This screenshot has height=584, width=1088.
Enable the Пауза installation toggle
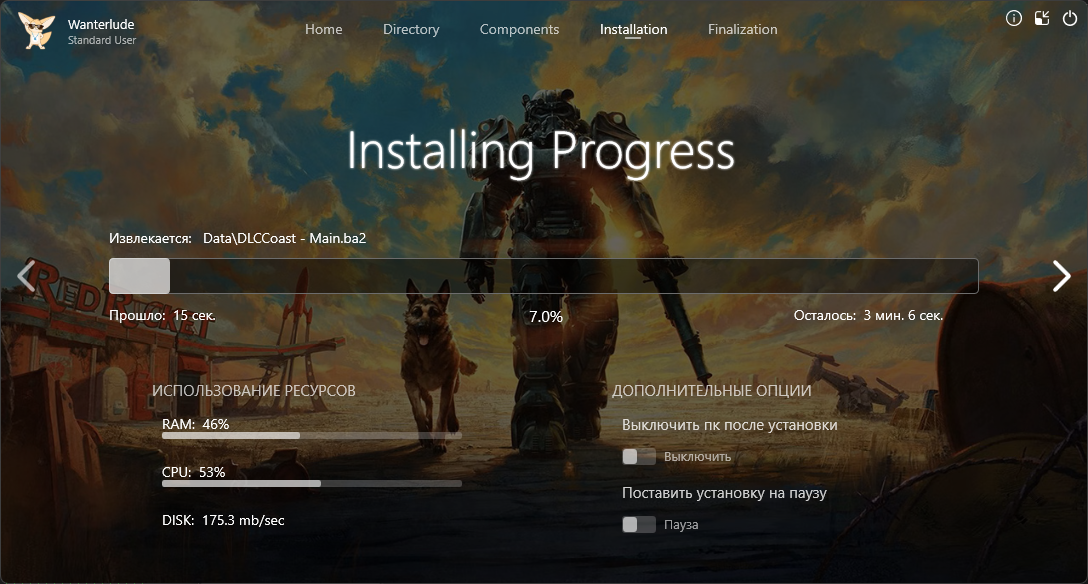(639, 525)
